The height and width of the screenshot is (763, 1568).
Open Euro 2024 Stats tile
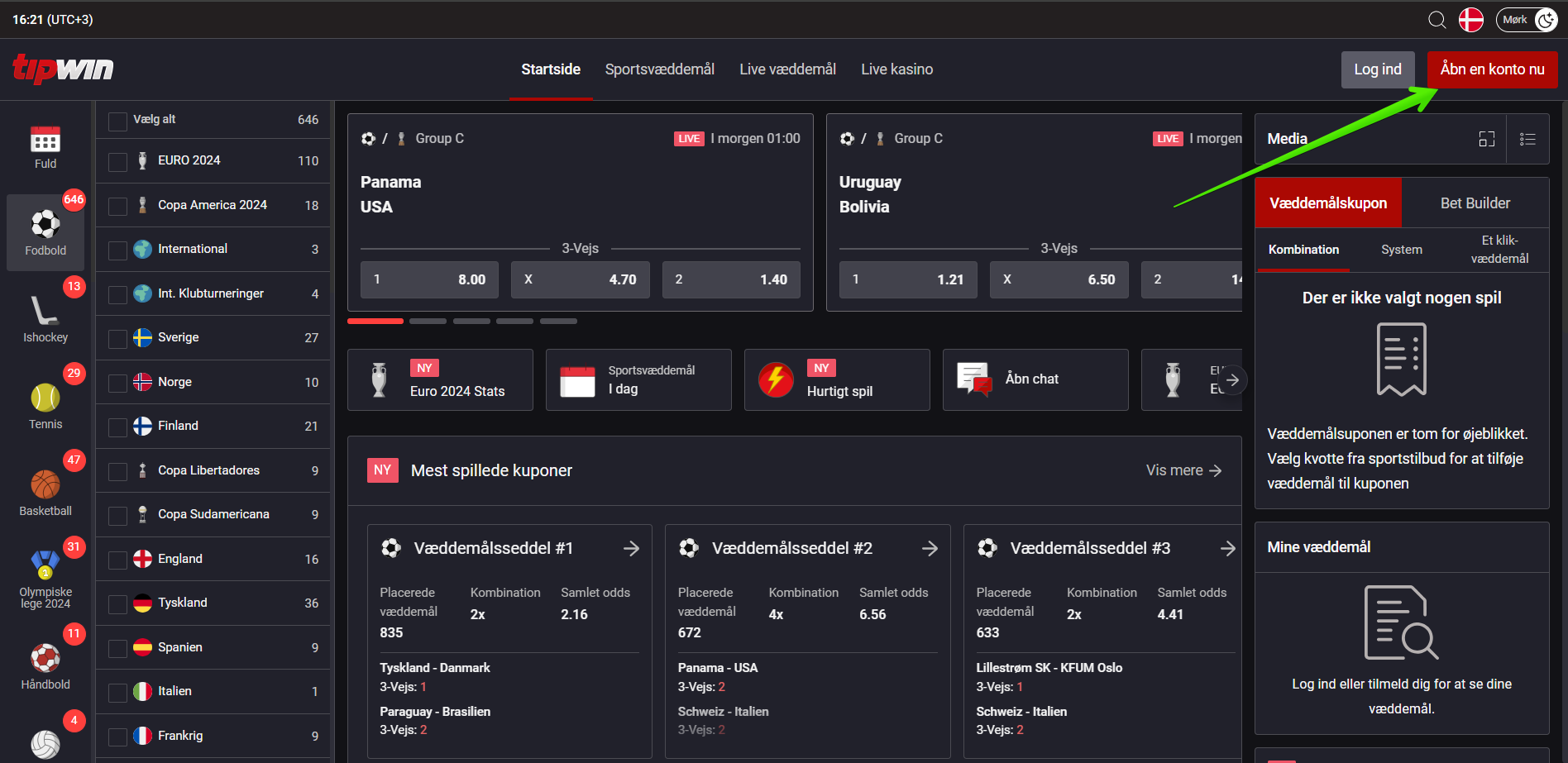[441, 380]
